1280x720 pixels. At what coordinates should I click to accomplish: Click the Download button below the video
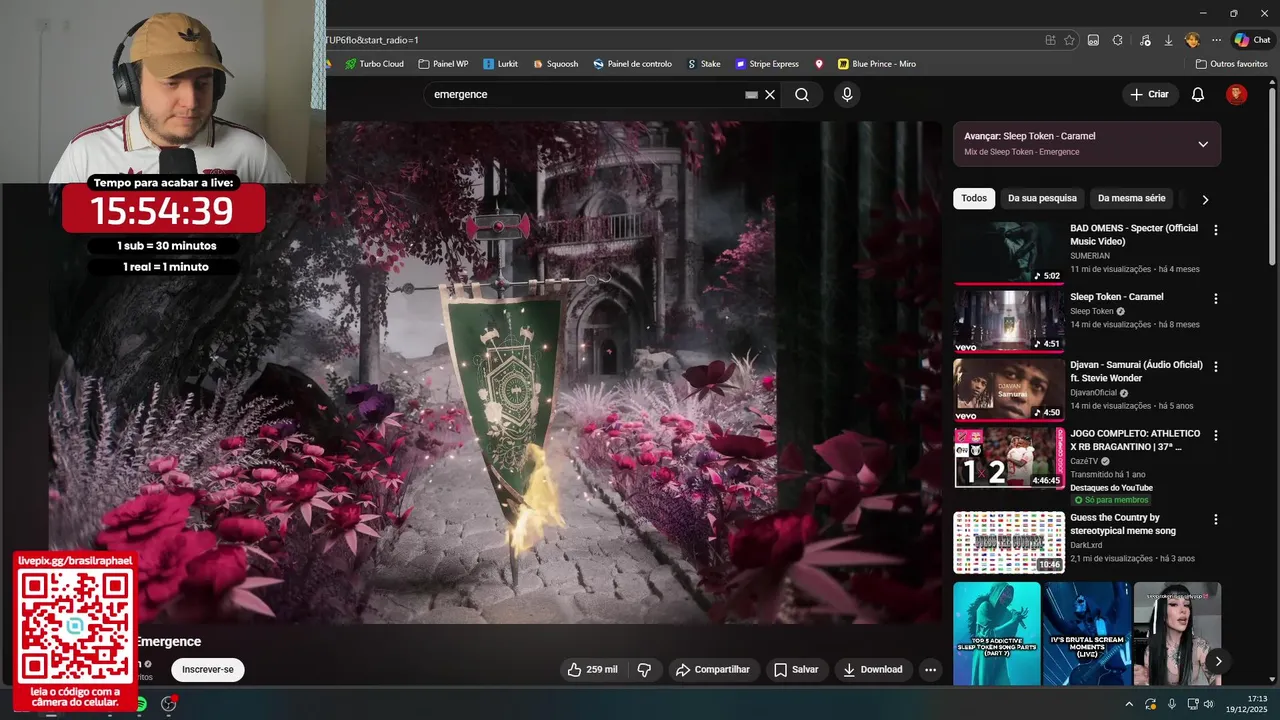(x=873, y=670)
